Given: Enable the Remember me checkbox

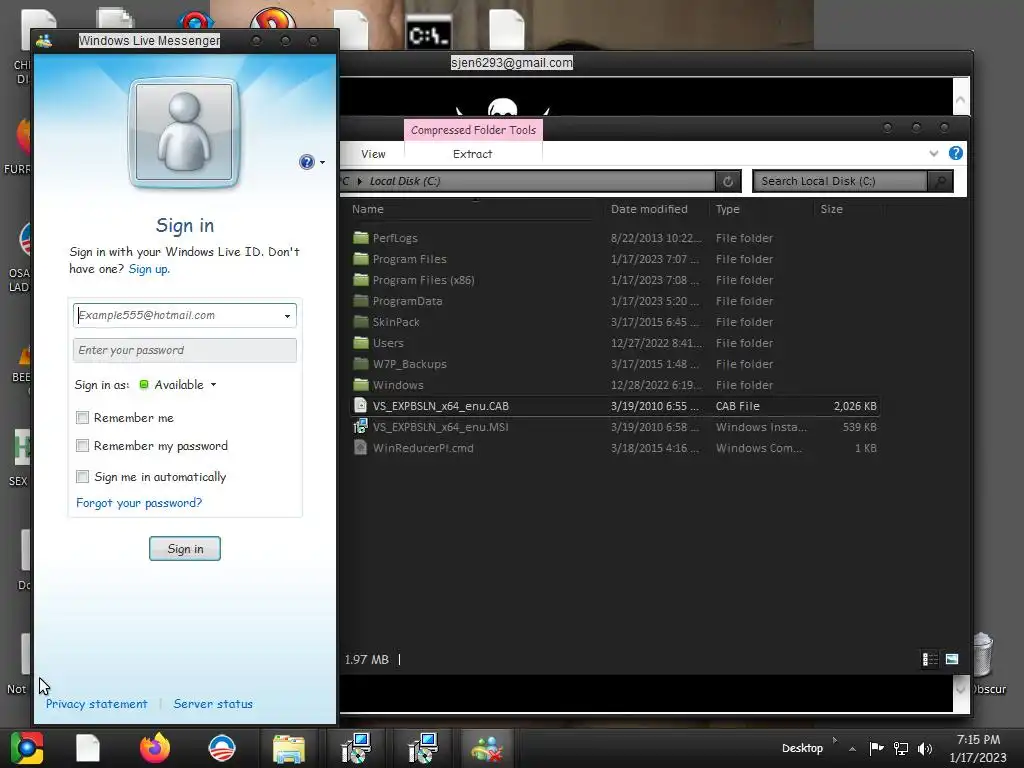Looking at the screenshot, I should pos(82,418).
